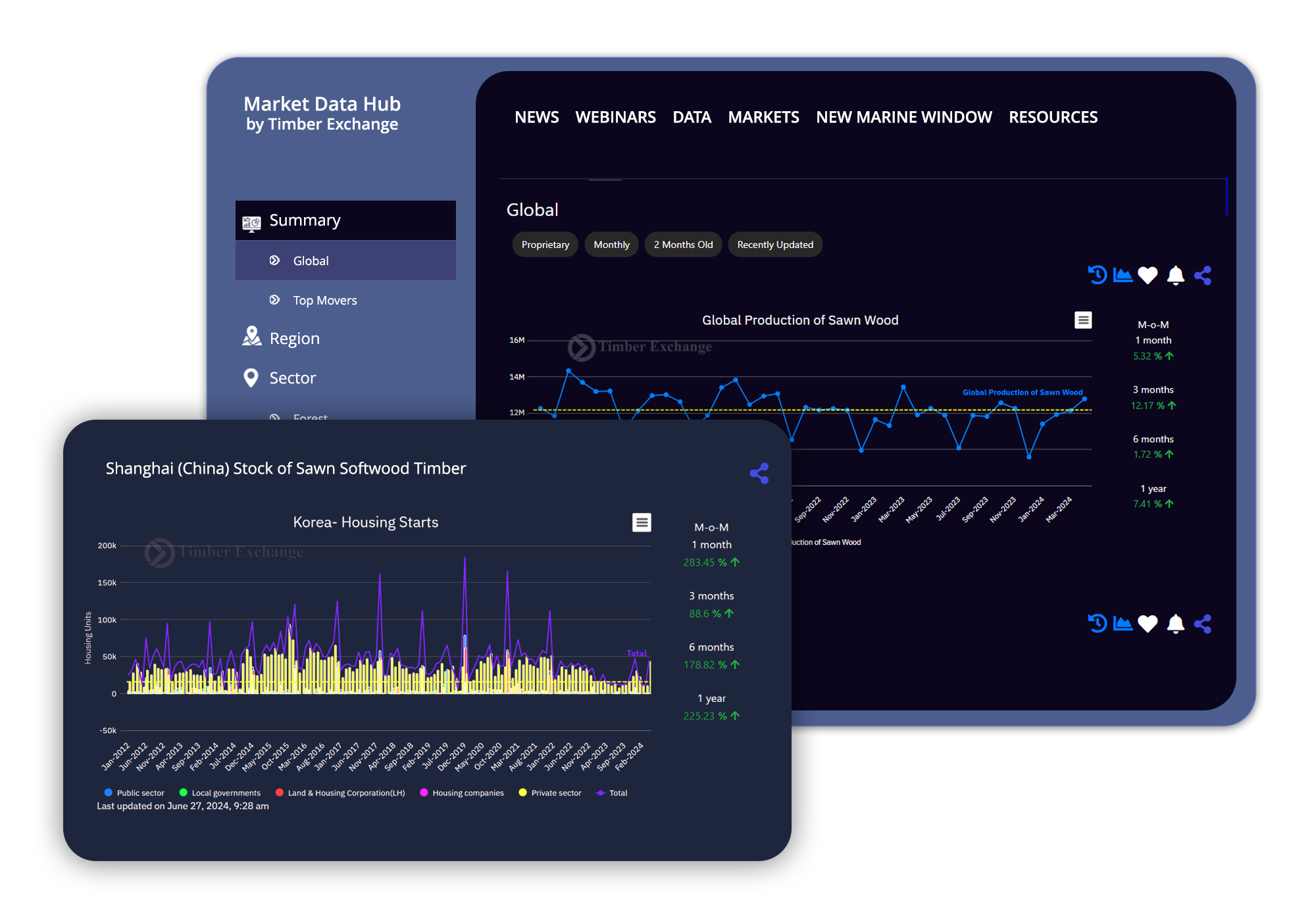Toggle Local governments legend series

220,793
